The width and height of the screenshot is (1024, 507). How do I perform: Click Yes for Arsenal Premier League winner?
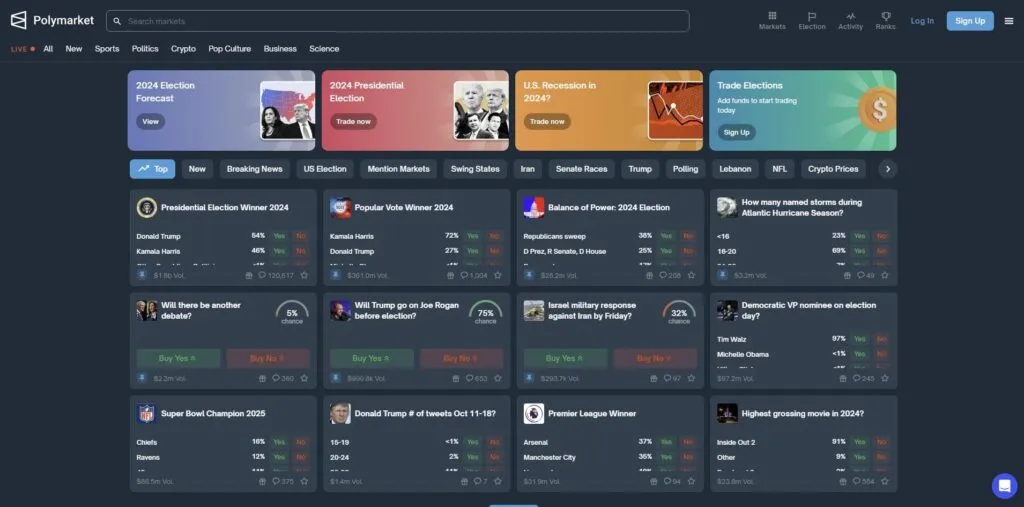[x=666, y=442]
